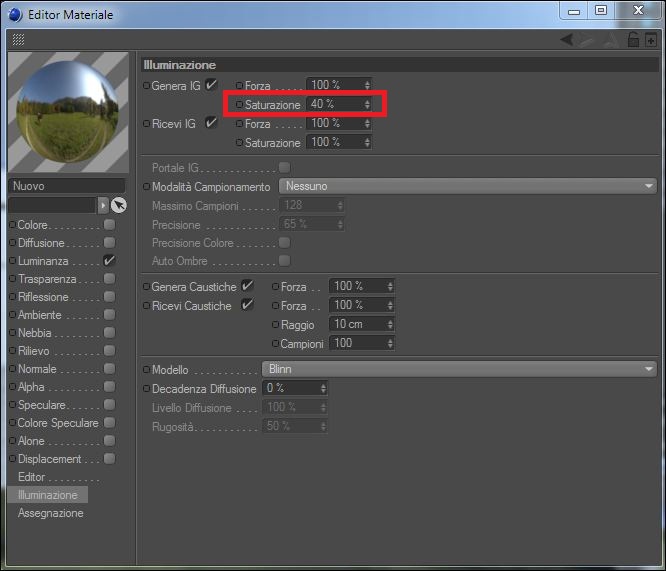Click the small arrow button beside the layer field
Image resolution: width=666 pixels, height=571 pixels.
pos(103,206)
